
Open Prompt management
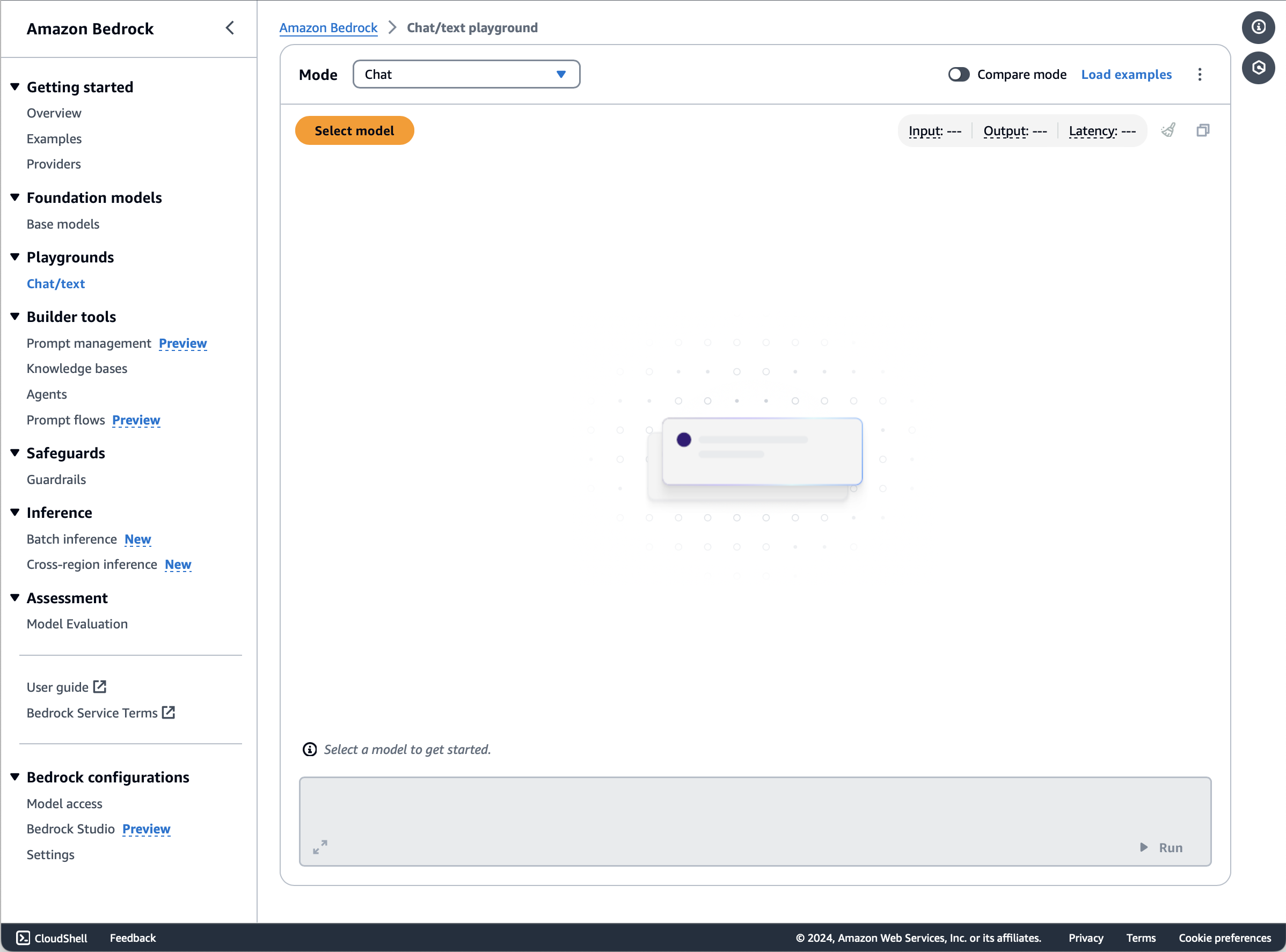pyautogui.click(x=89, y=343)
